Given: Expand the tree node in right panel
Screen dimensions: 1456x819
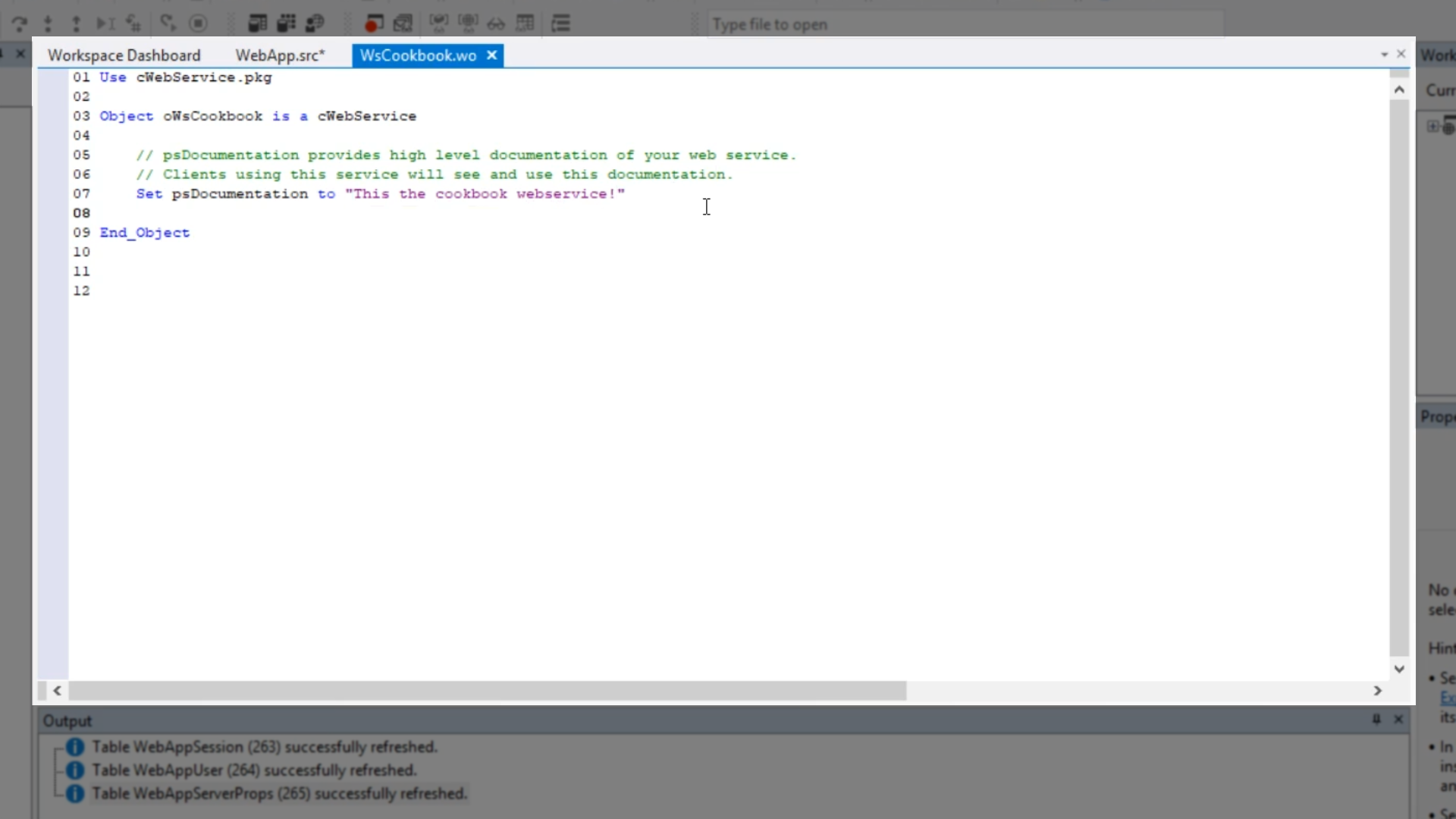Looking at the screenshot, I should pos(1432,126).
